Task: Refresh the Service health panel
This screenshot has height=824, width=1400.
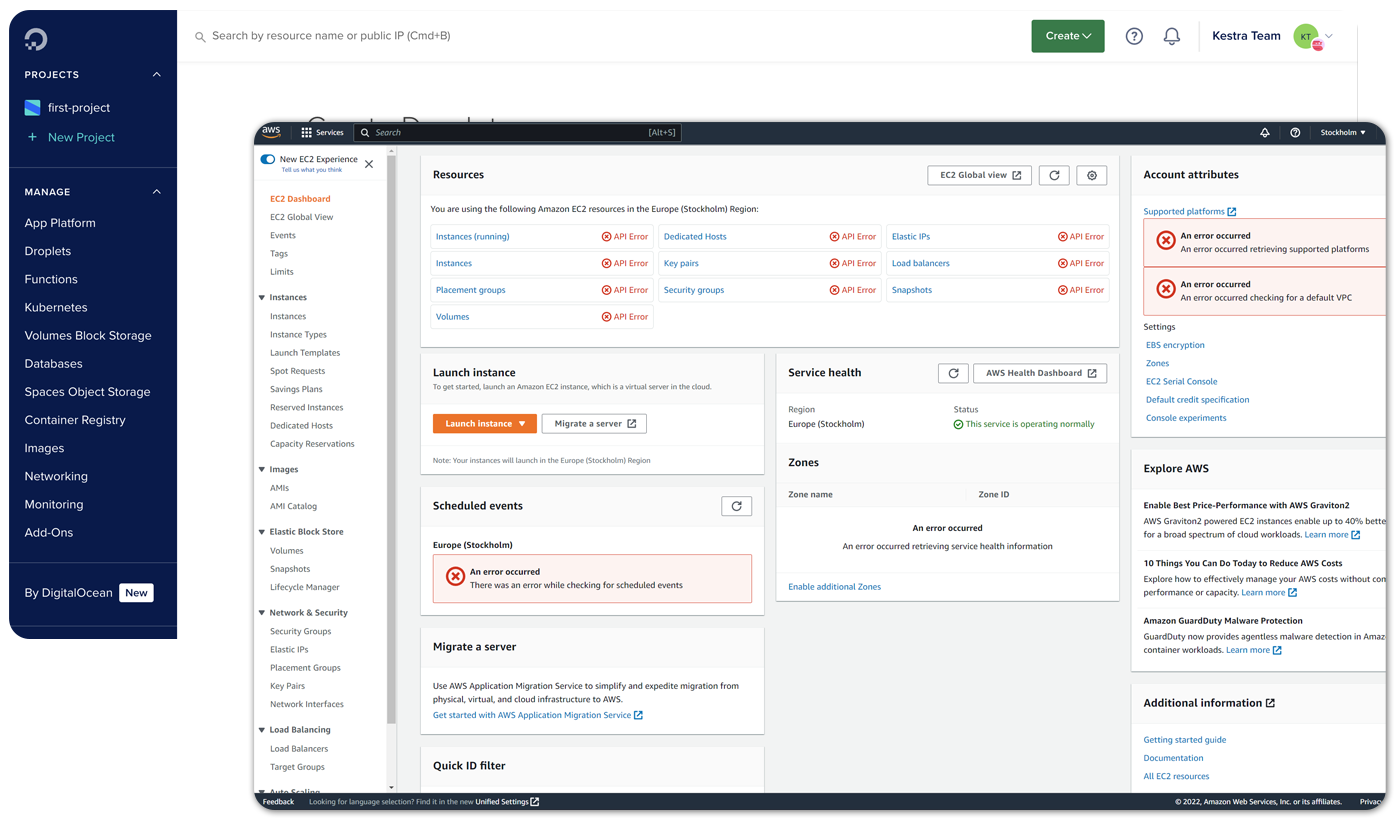Action: coord(953,373)
